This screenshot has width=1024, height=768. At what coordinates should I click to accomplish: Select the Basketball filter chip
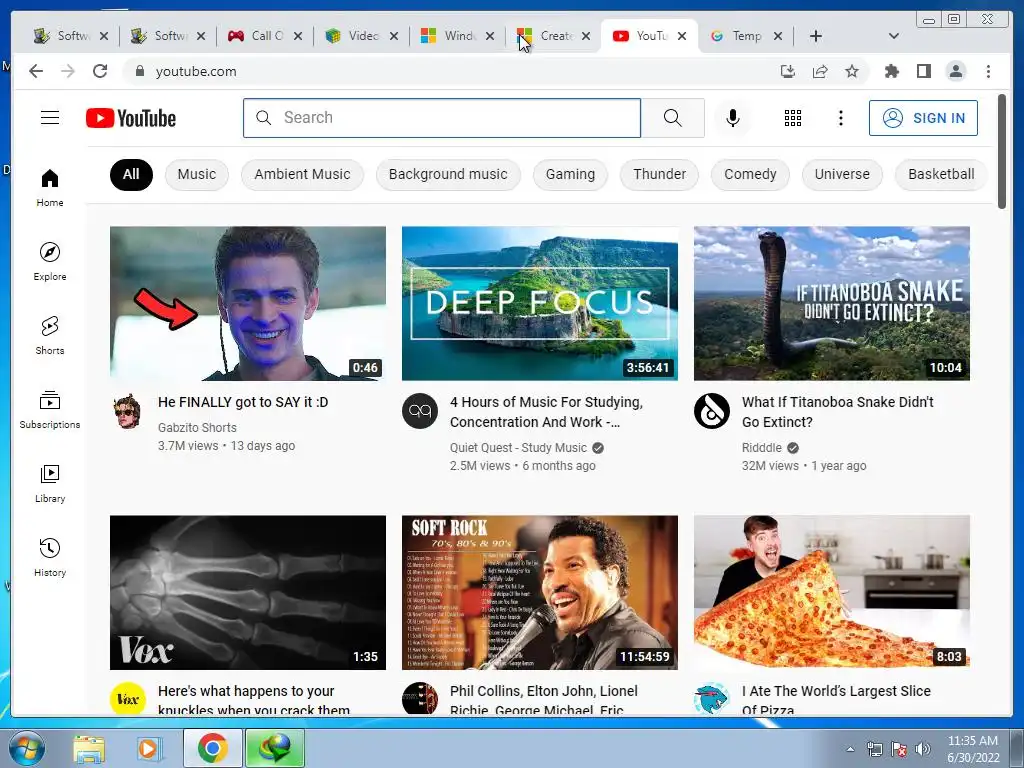coord(941,174)
